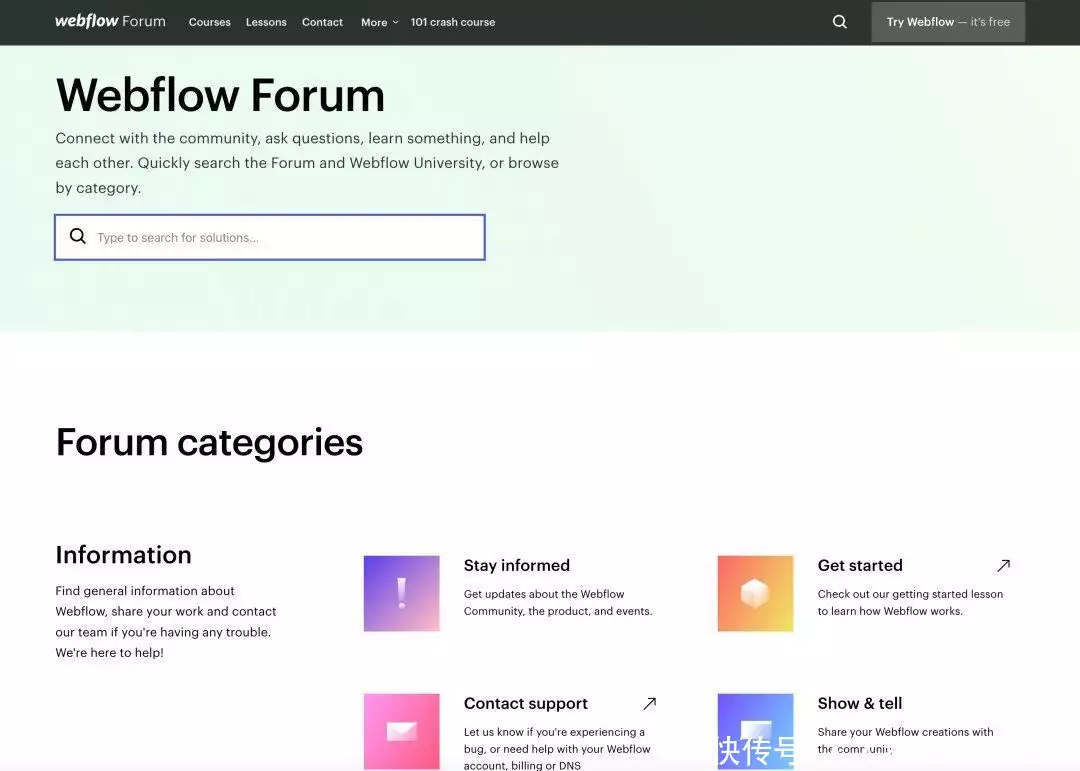Open the 101 crash course link
This screenshot has height=771, width=1080.
pos(453,22)
